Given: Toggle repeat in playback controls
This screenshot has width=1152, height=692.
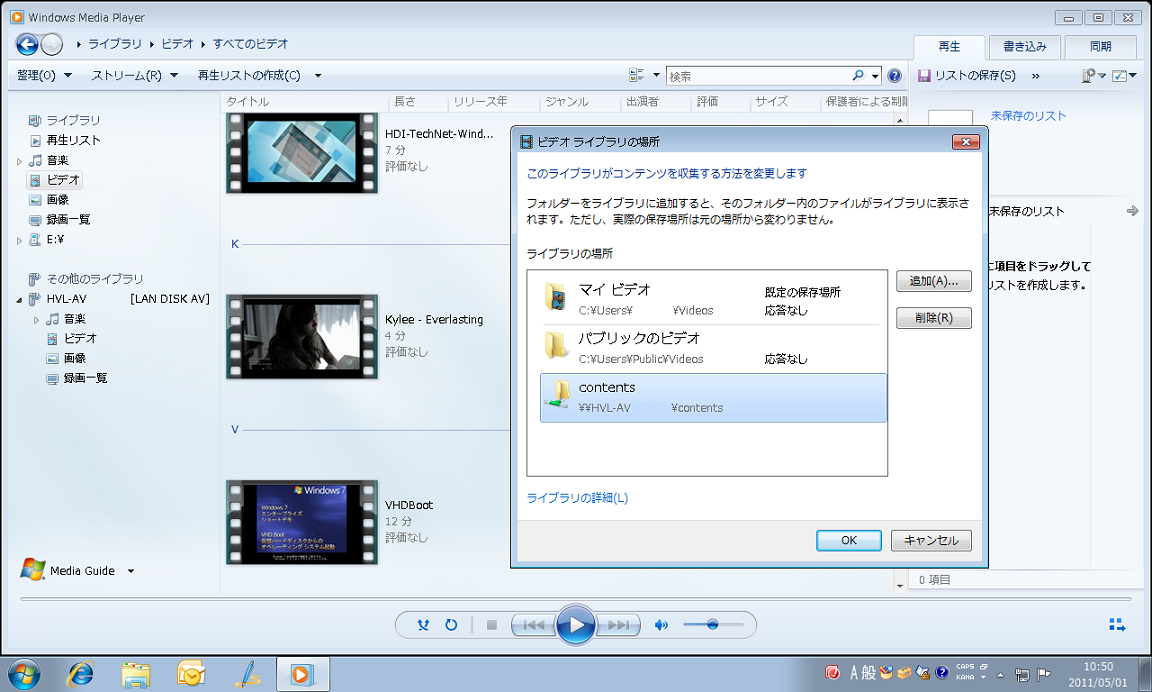Looking at the screenshot, I should pos(451,625).
